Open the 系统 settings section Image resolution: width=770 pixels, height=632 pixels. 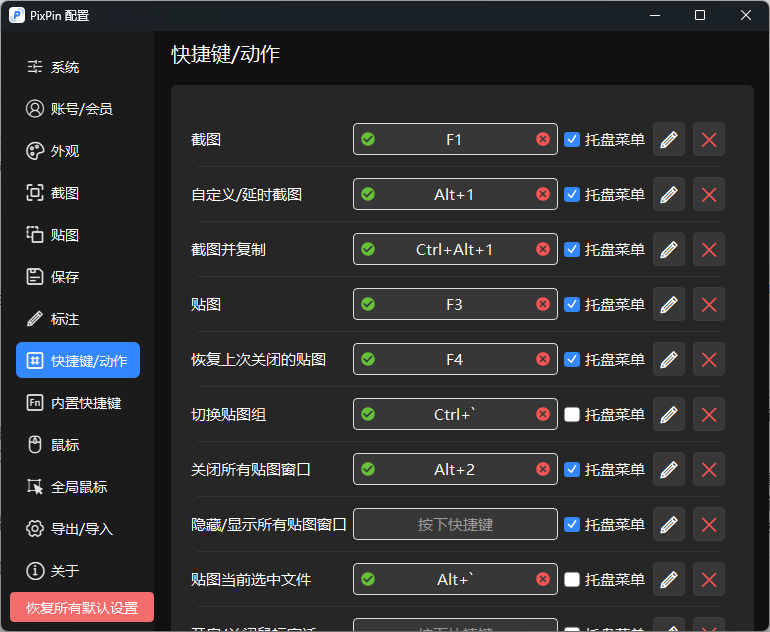click(65, 67)
